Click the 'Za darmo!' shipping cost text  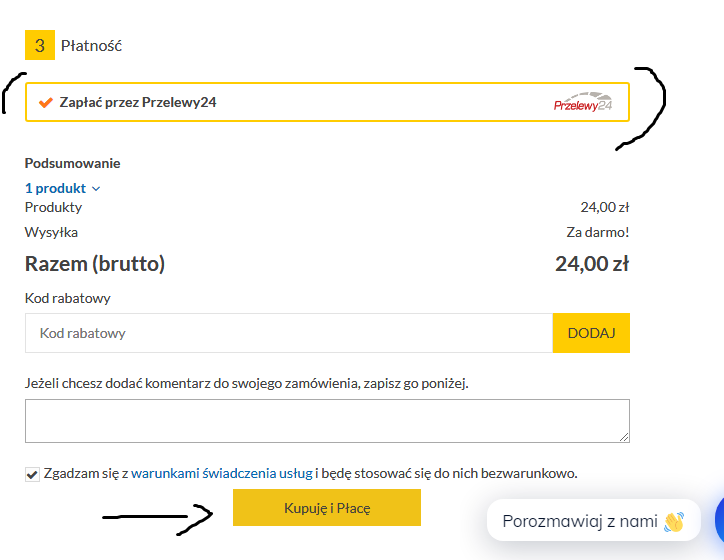coord(597,232)
